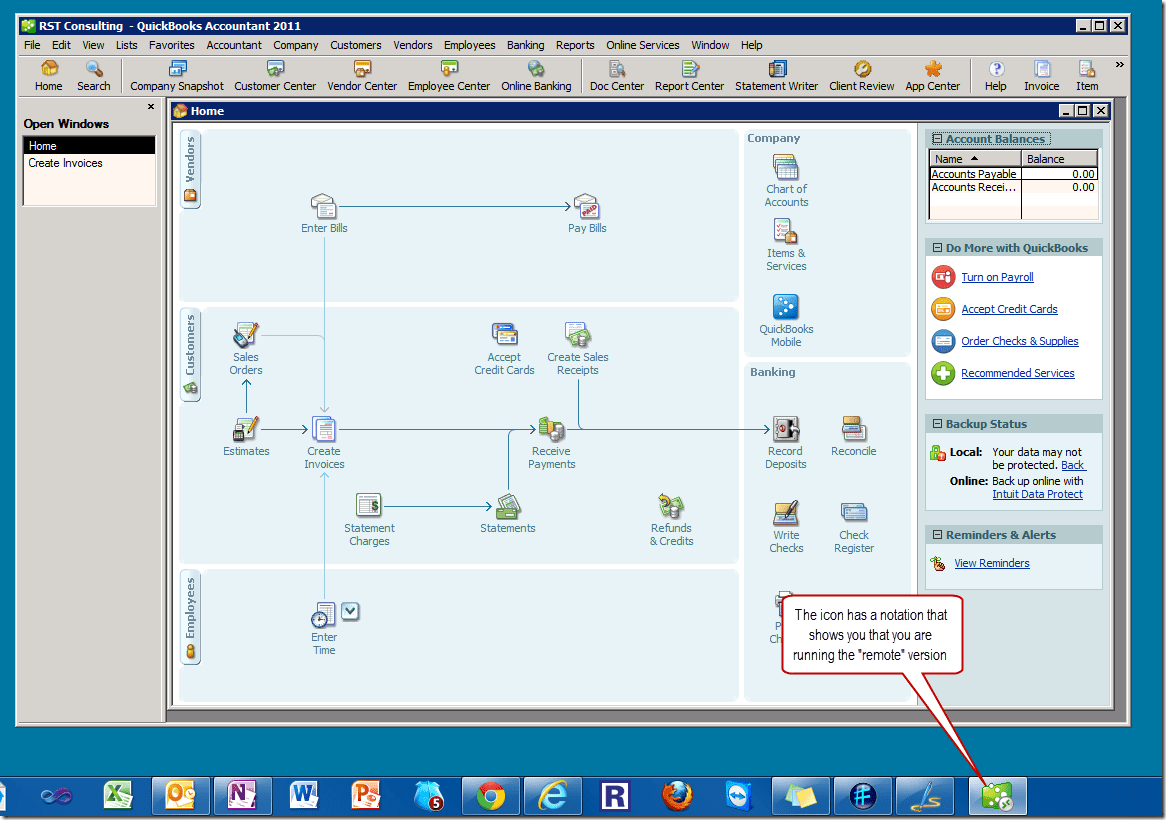Click the Record Deposits icon
Viewport: 1166px width, 820px height.
pyautogui.click(x=785, y=429)
